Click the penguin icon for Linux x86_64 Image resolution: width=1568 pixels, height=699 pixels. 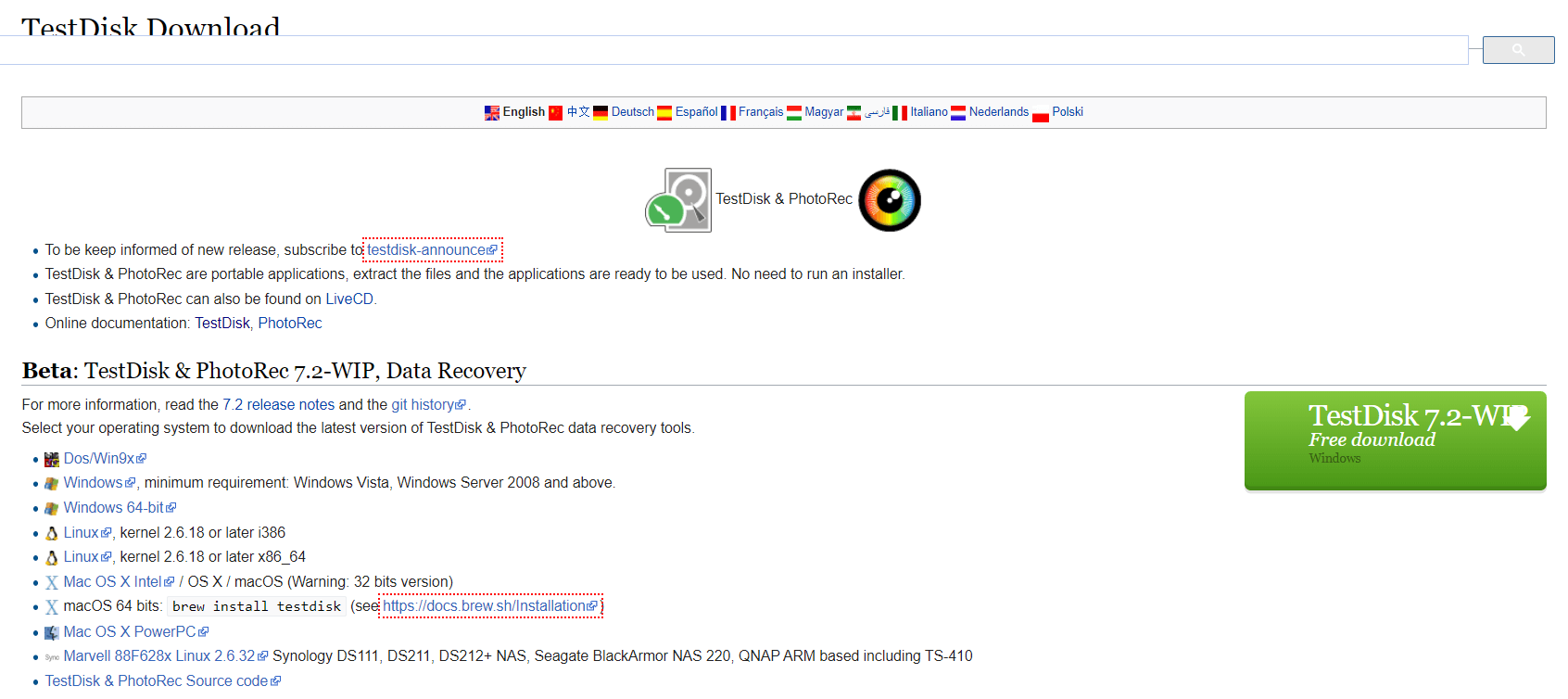(x=52, y=557)
